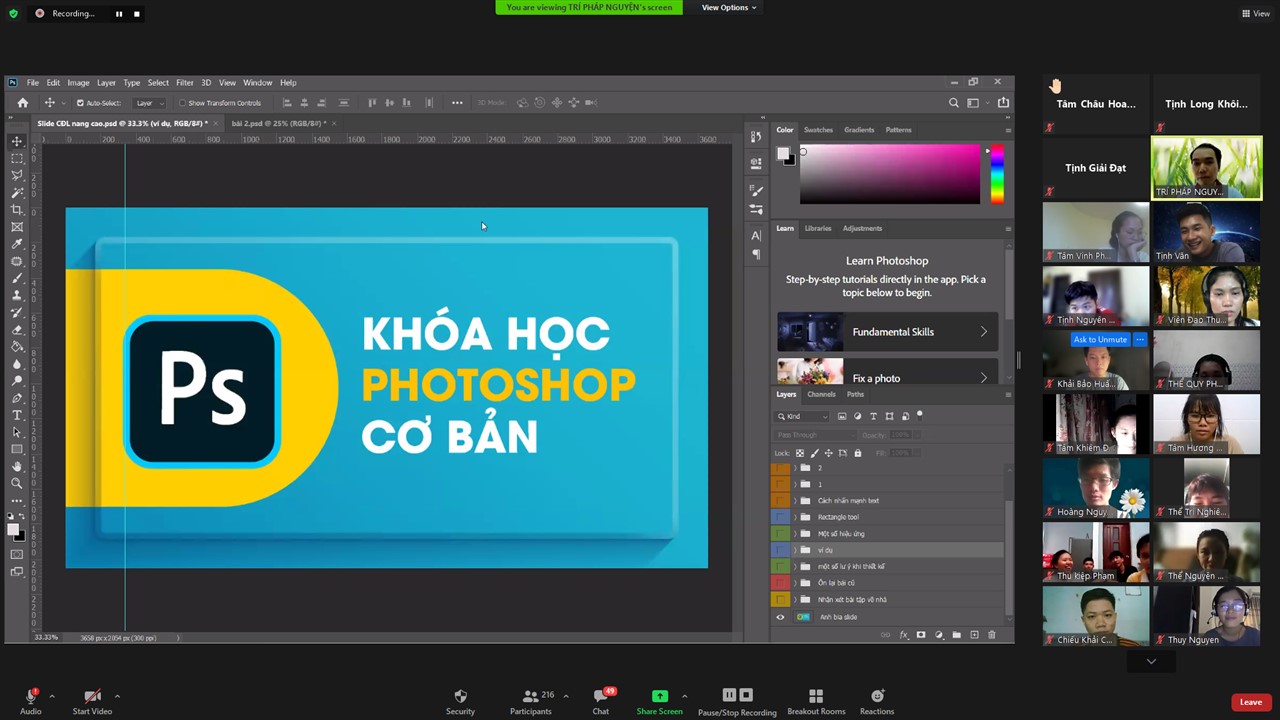The image size is (1280, 720).
Task: Delete layer with trash icon
Action: 992,635
